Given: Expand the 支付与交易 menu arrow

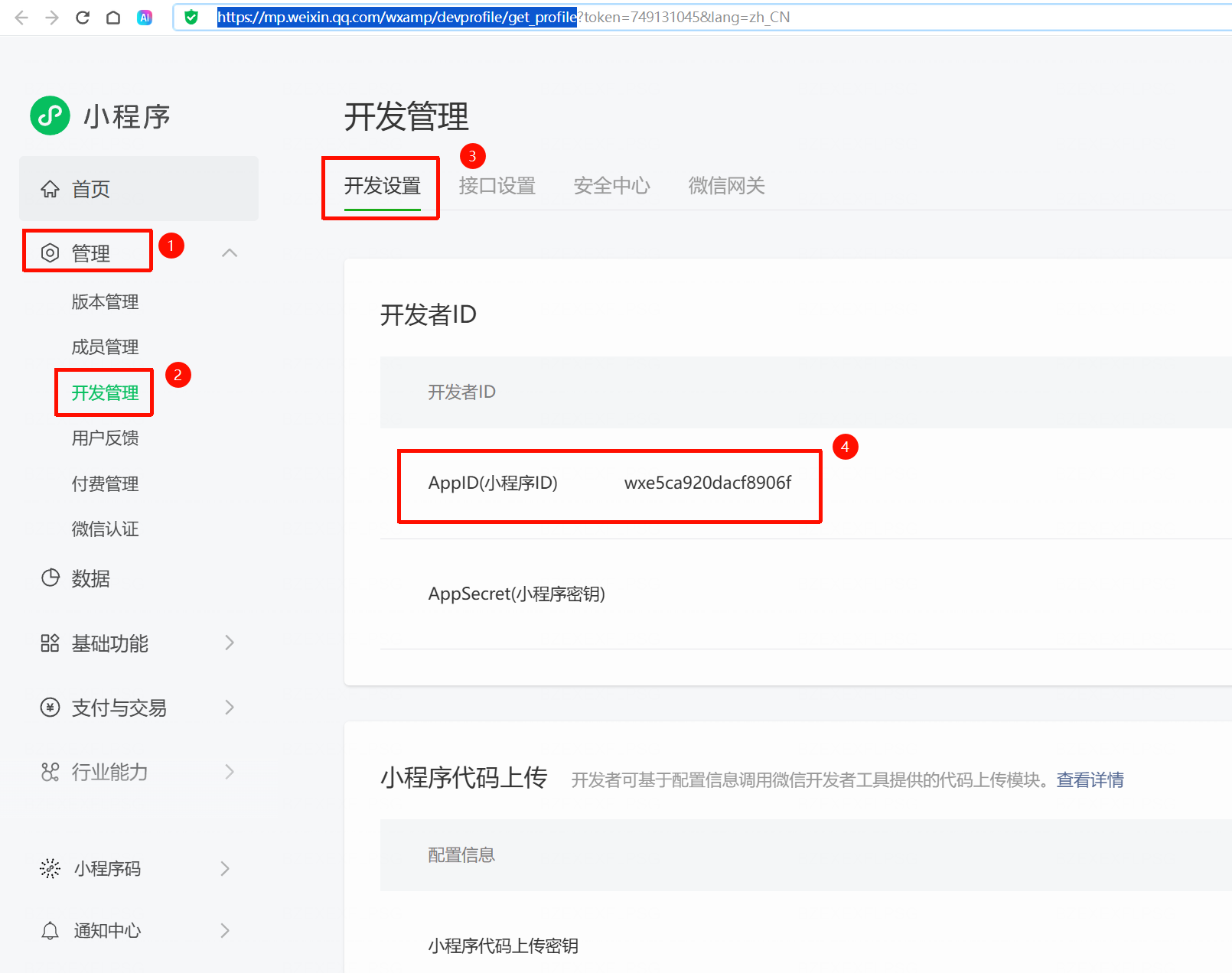Looking at the screenshot, I should pos(230,707).
